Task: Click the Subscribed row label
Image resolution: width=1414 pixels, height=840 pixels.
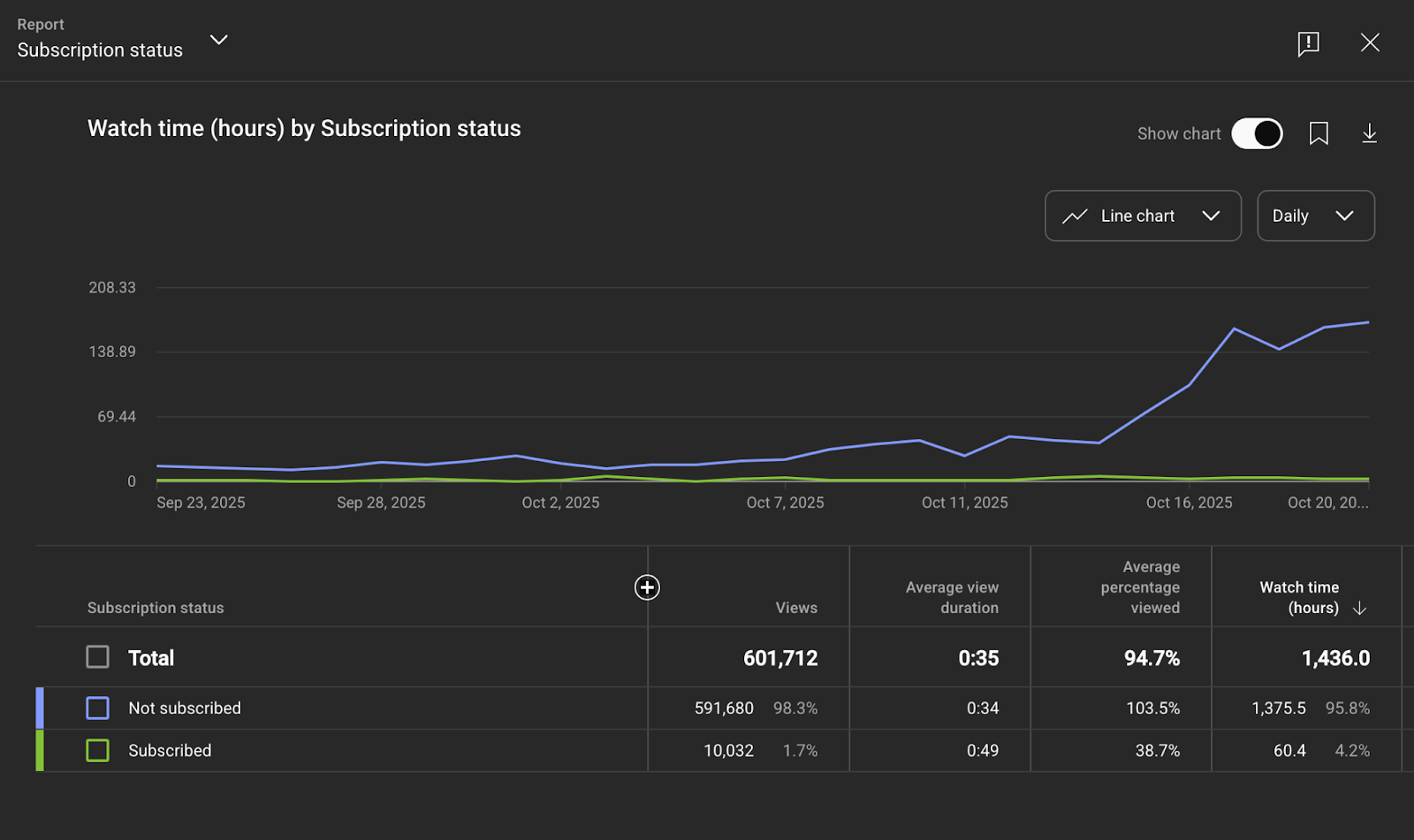Action: click(170, 750)
